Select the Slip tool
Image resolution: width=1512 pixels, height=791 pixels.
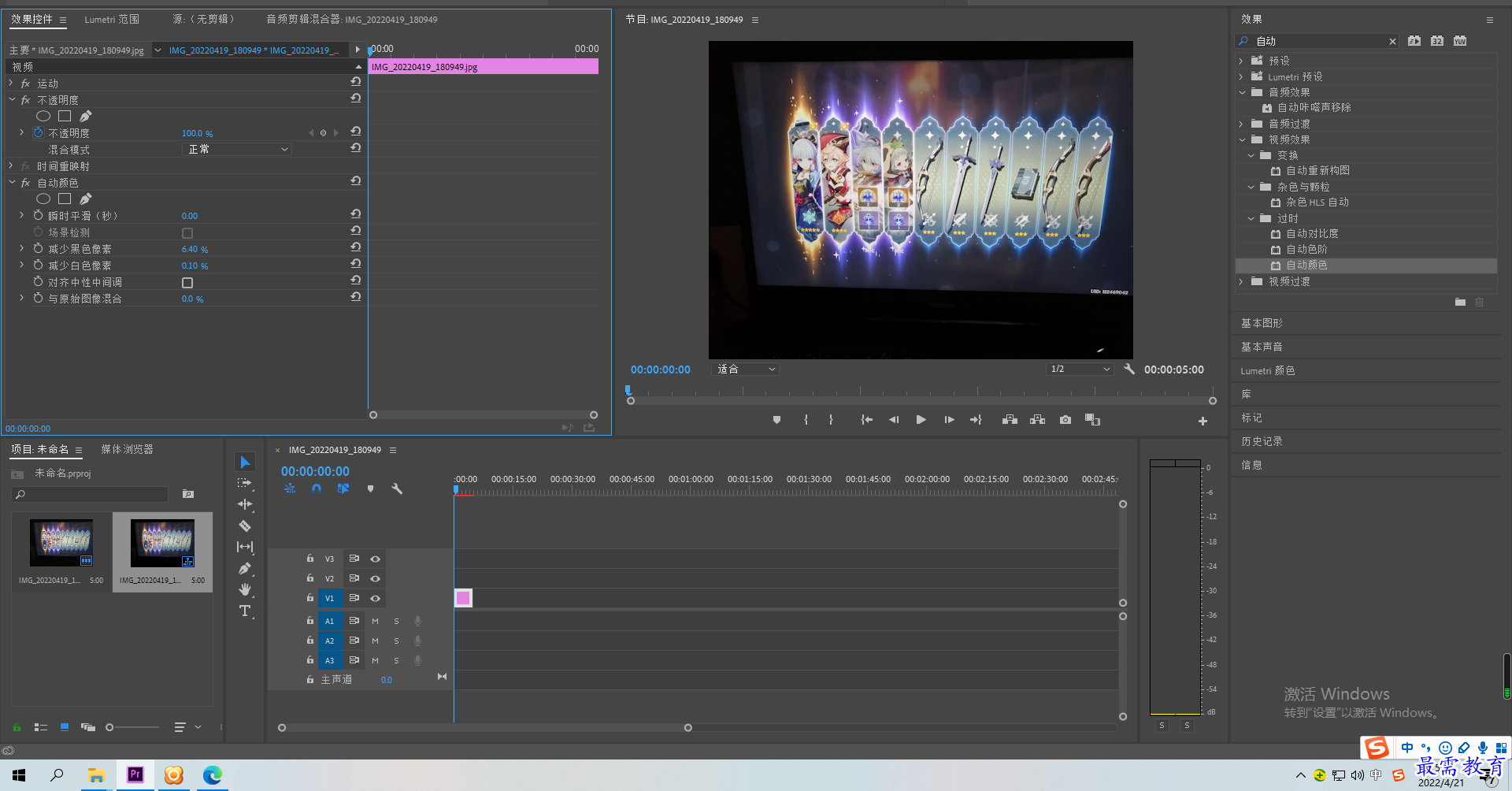pos(245,547)
